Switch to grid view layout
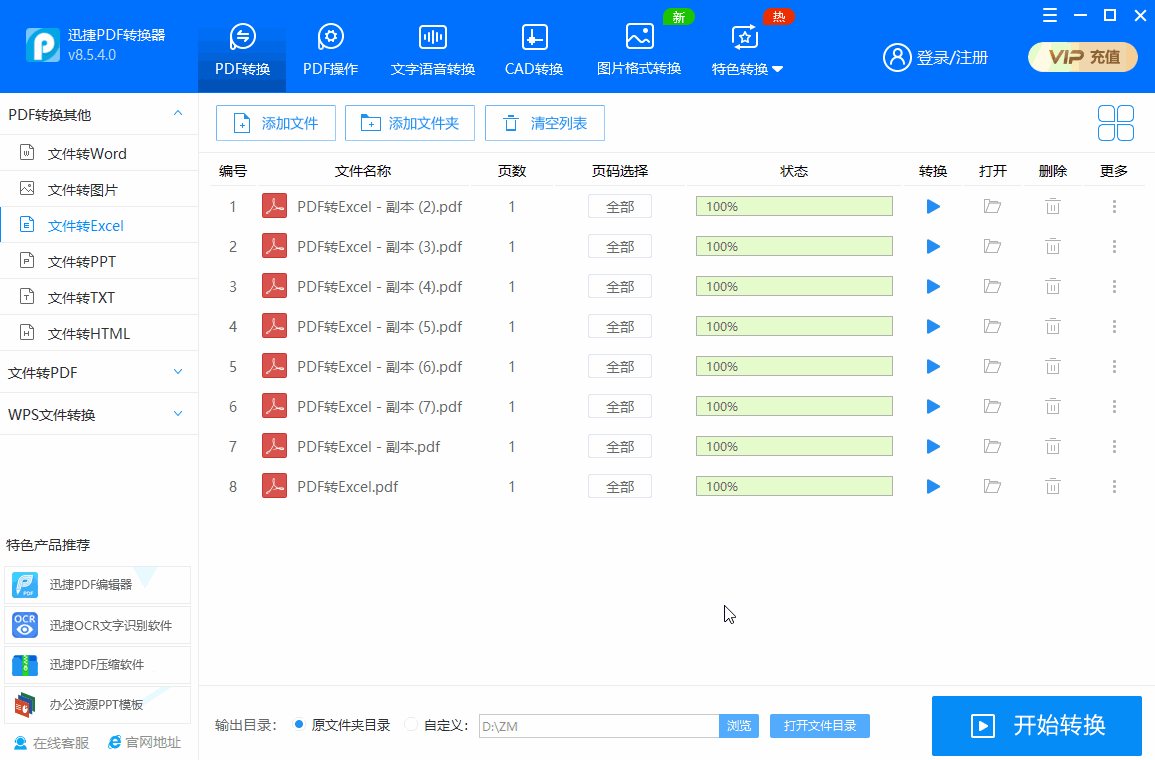 click(1115, 122)
